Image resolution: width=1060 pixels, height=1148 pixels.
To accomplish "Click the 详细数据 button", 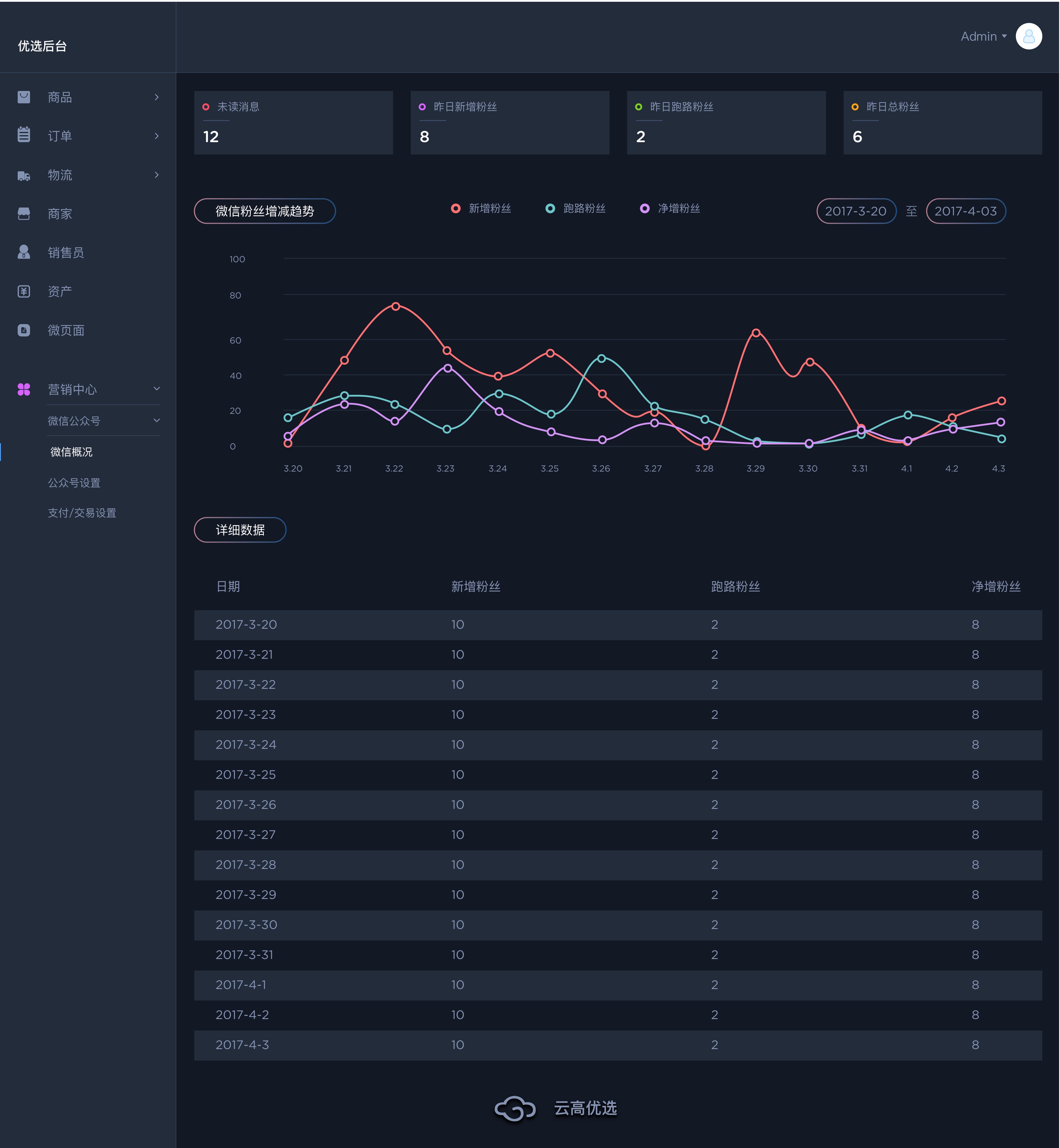I will pos(240,530).
